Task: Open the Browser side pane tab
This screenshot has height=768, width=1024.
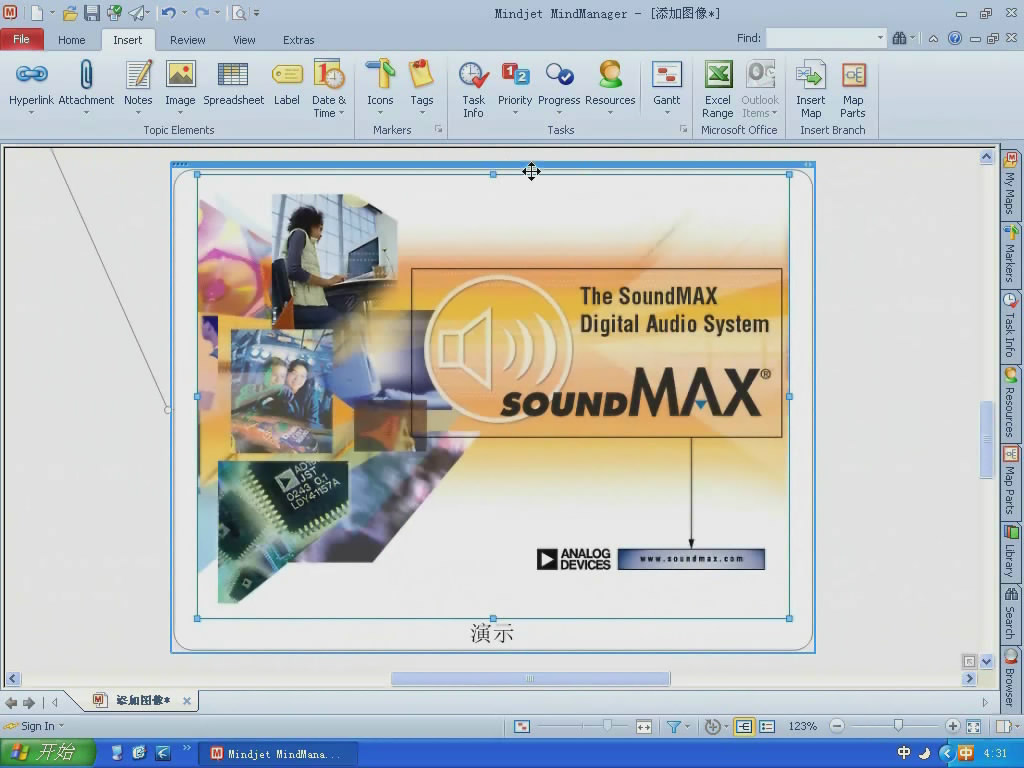Action: (x=1010, y=678)
